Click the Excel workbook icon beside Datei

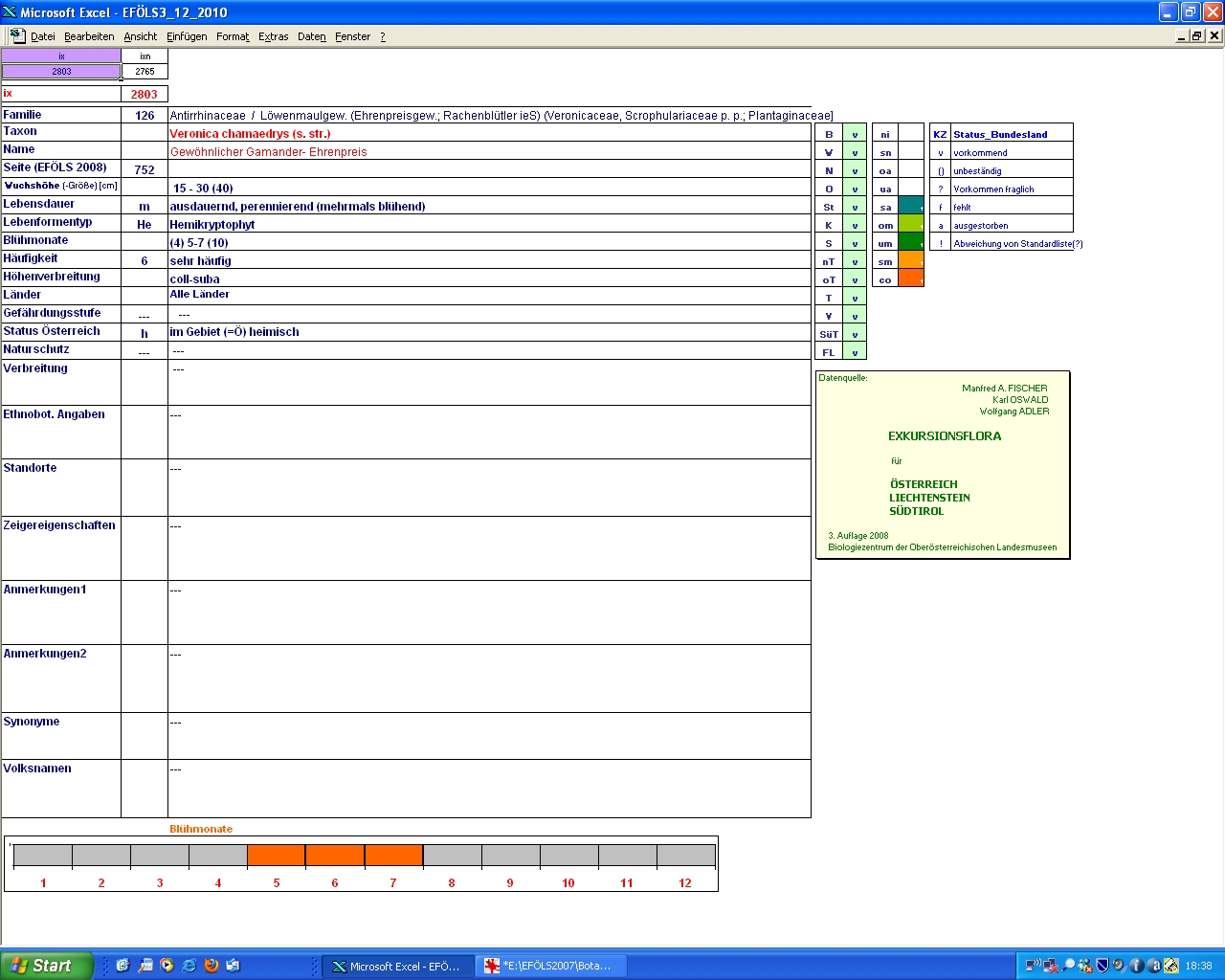point(17,35)
